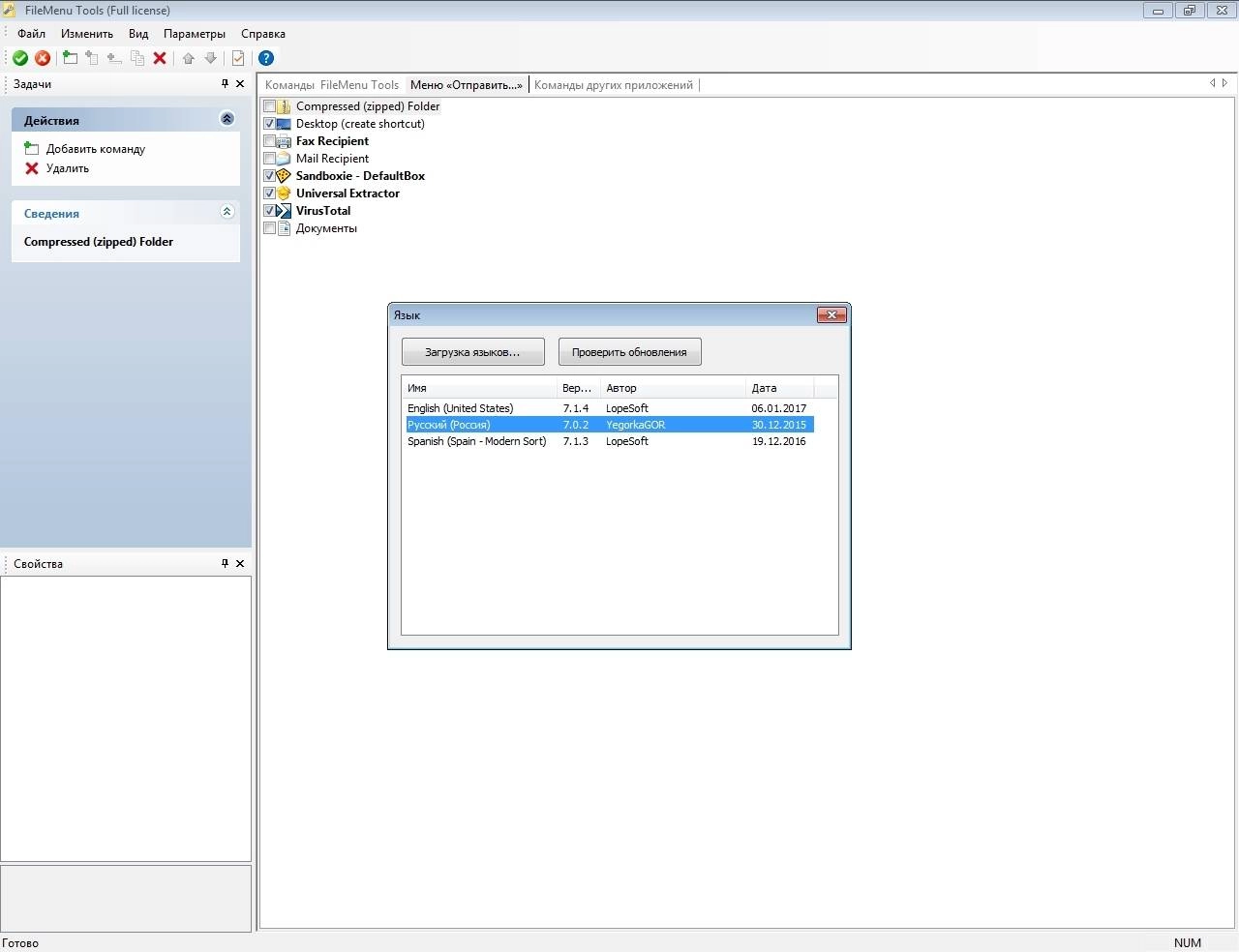The image size is (1239, 952).
Task: Uncheck the Desktop (create shortcut) checkbox
Action: (x=269, y=124)
